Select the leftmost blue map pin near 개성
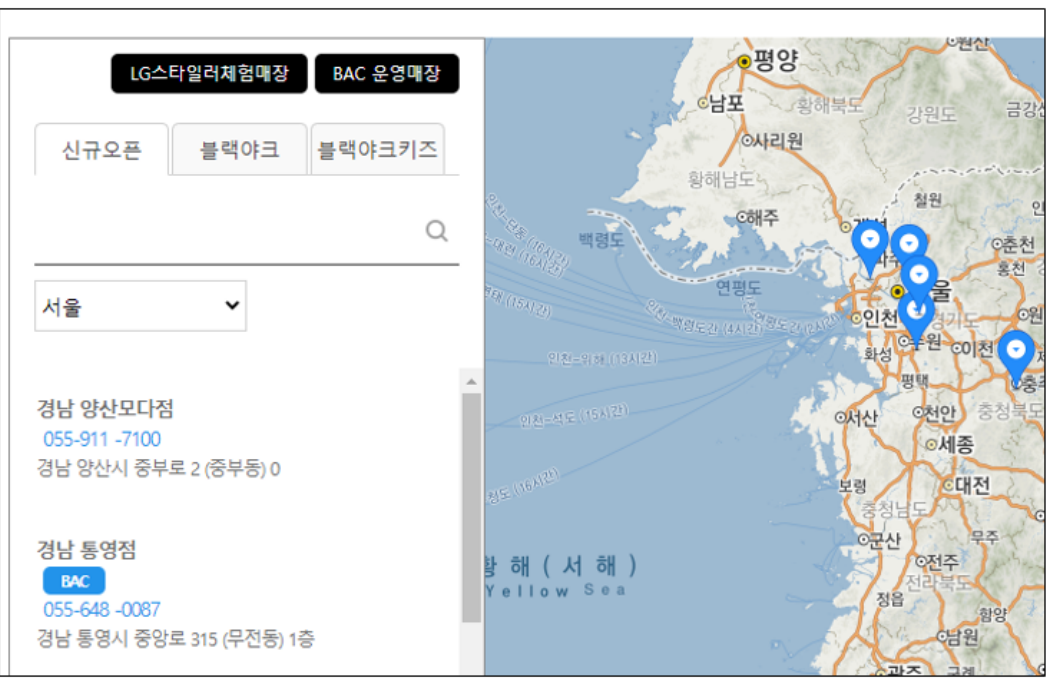The height and width of the screenshot is (684, 1052). pyautogui.click(x=870, y=249)
